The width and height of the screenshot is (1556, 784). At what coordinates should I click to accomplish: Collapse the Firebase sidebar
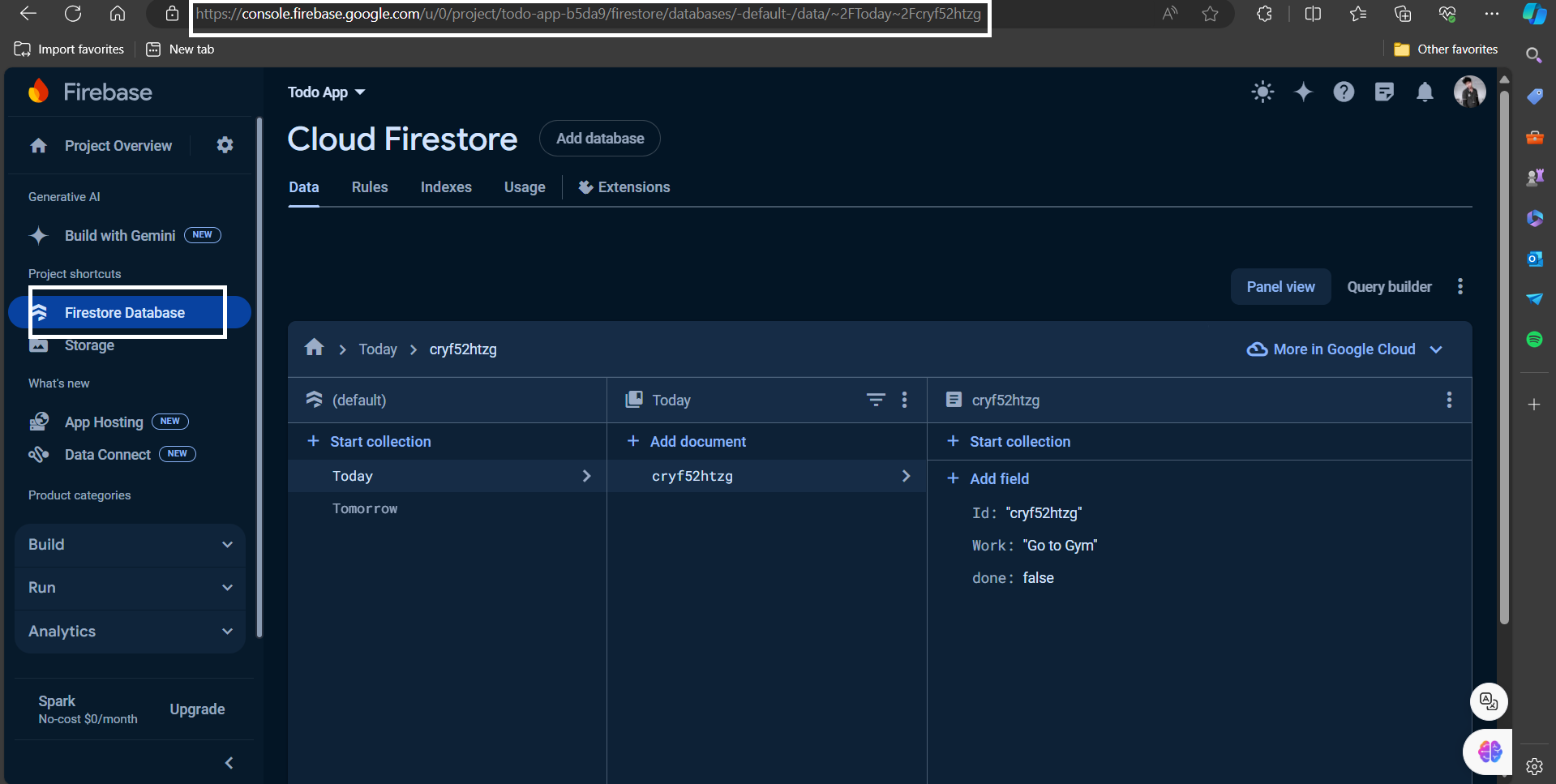point(229,763)
